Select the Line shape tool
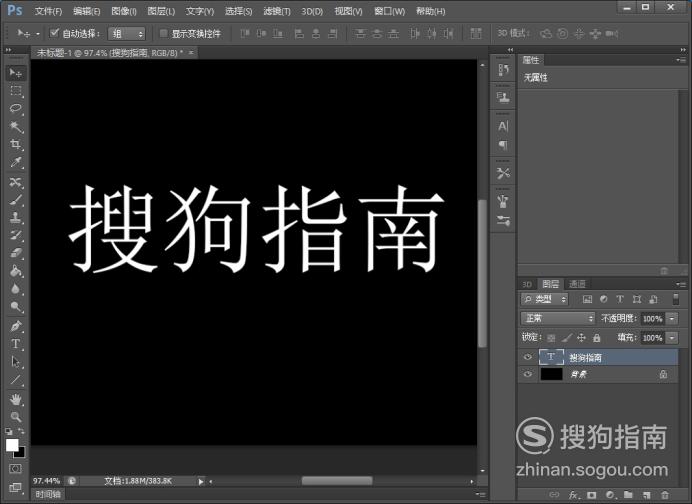692x504 pixels. point(16,380)
